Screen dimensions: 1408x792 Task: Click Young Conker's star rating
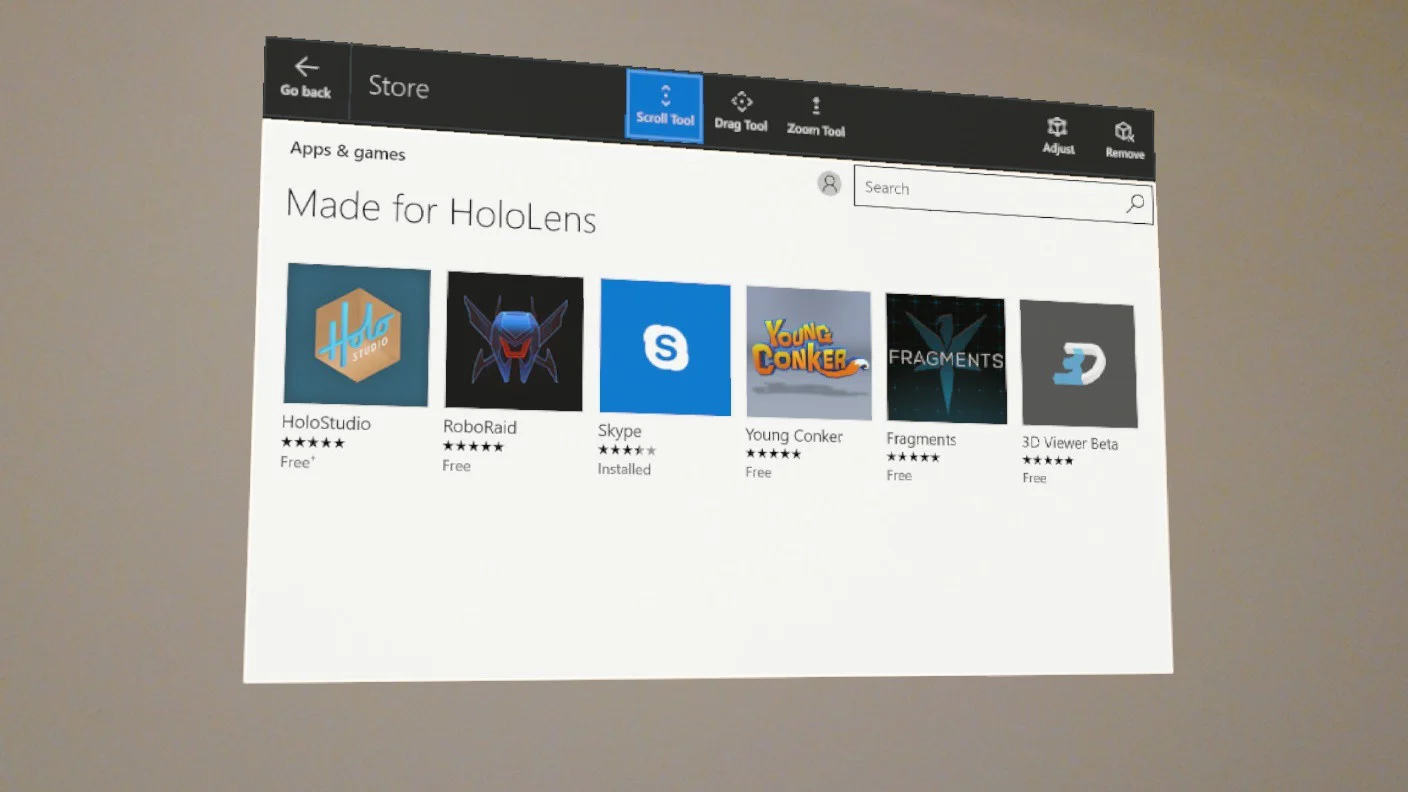[x=773, y=454]
